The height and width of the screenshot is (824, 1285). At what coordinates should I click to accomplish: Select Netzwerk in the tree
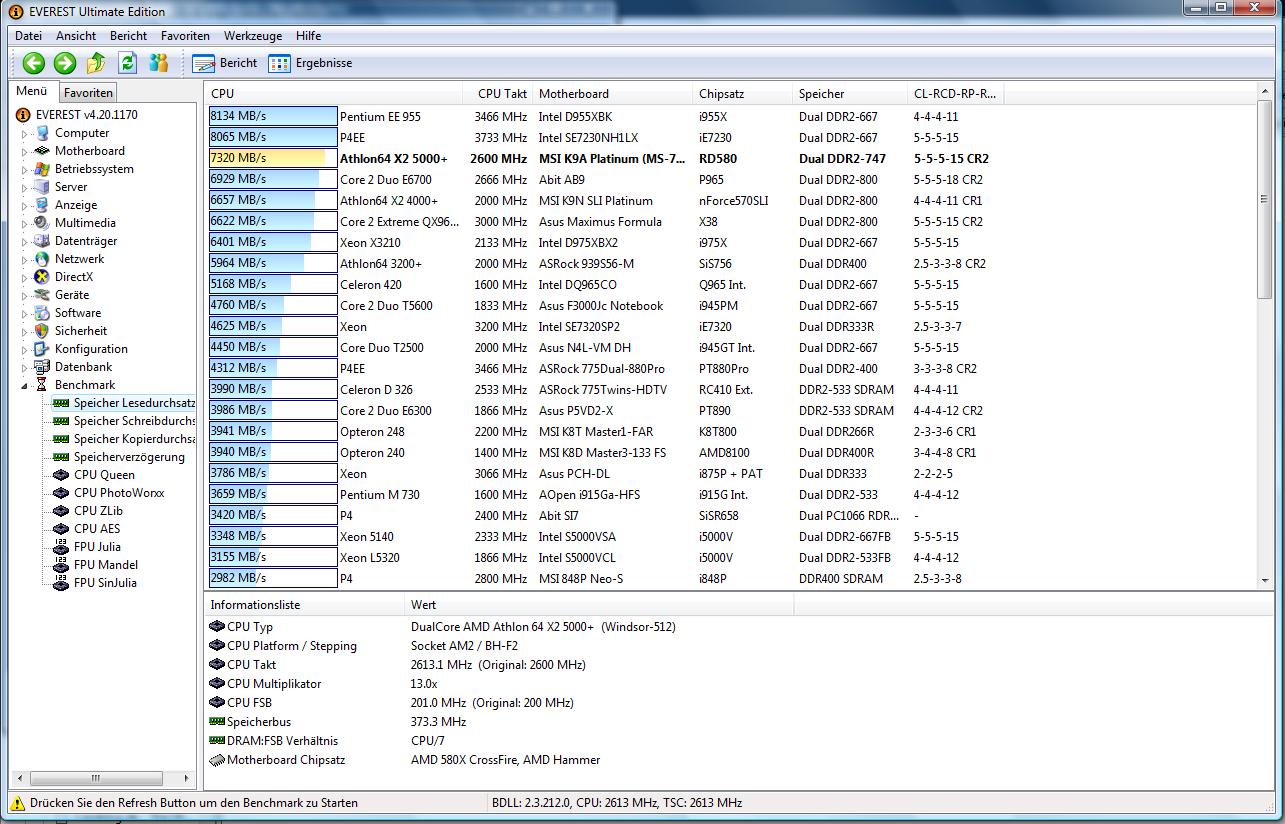click(x=79, y=259)
